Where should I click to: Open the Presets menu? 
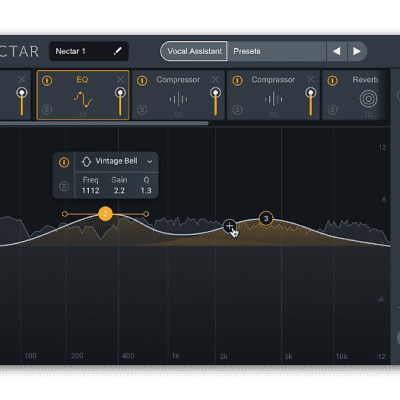(x=276, y=51)
